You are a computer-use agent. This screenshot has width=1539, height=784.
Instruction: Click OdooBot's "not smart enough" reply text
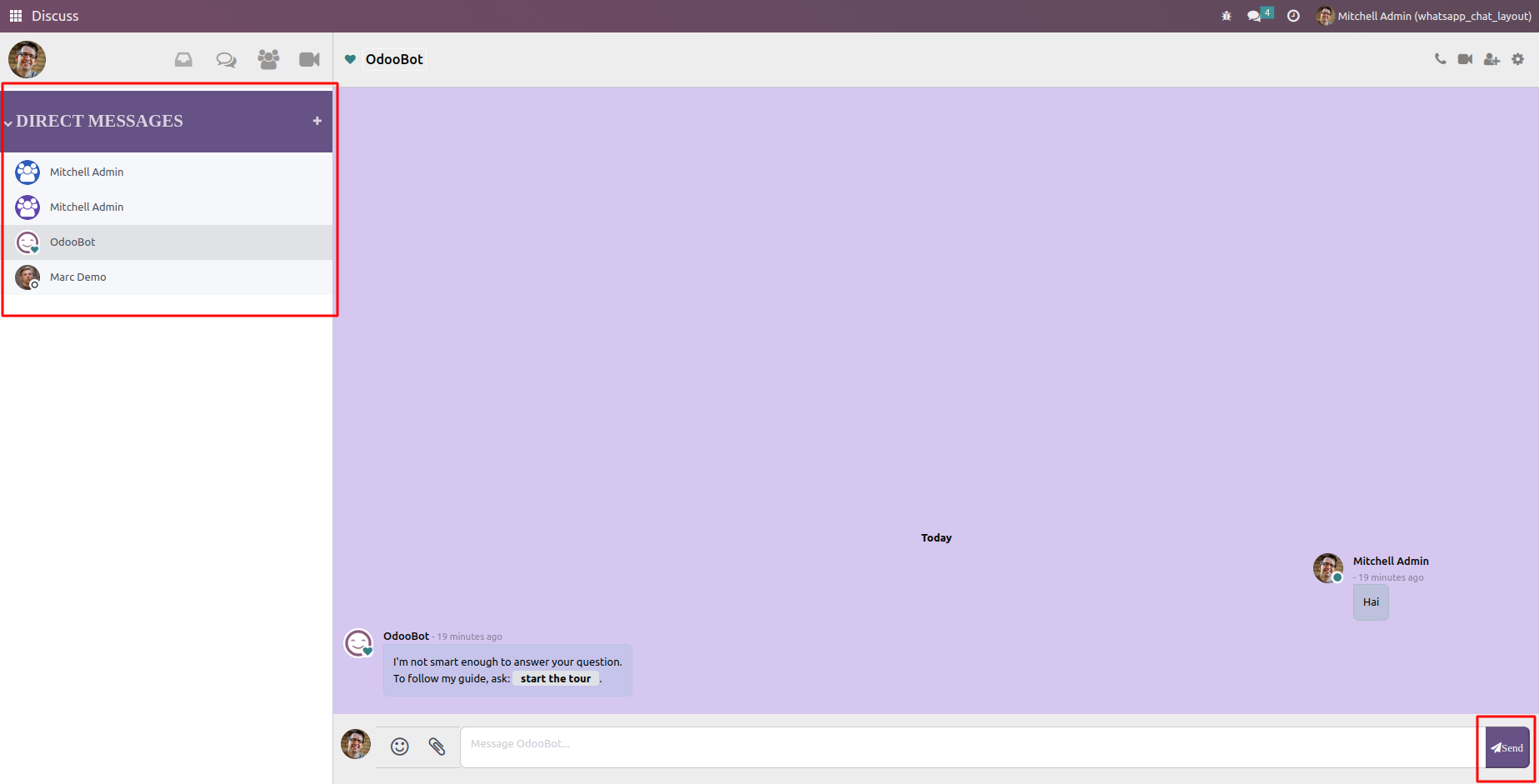(x=507, y=662)
